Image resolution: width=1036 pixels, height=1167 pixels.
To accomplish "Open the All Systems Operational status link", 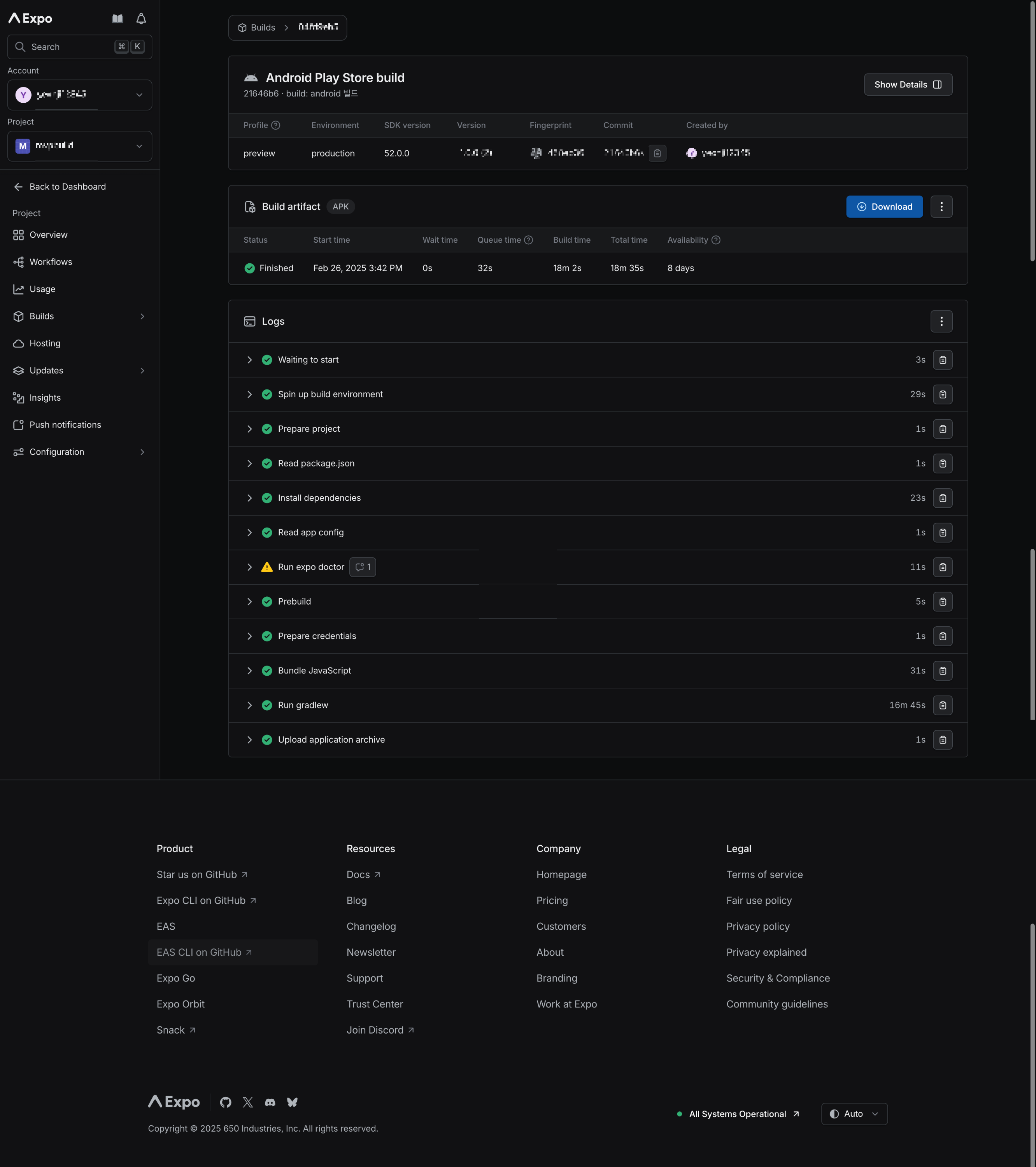I will (x=738, y=1114).
